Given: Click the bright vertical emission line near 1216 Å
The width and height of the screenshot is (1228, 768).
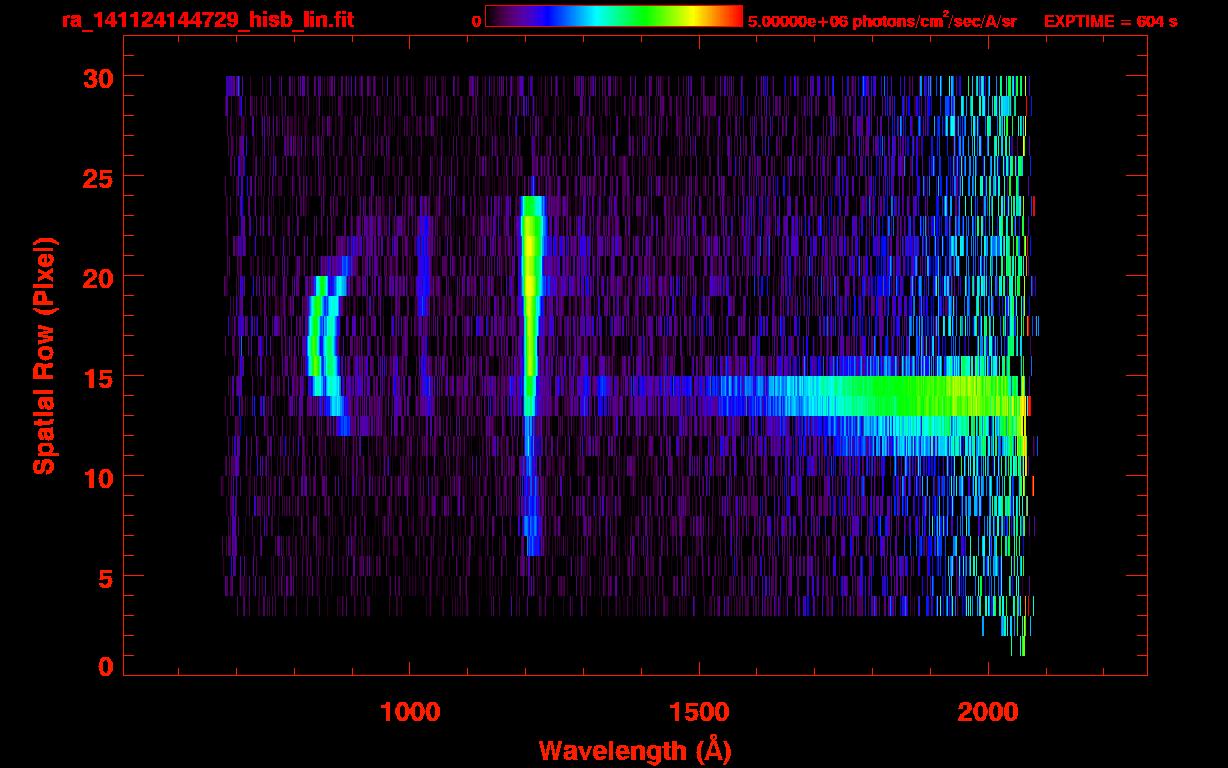Looking at the screenshot, I should click(x=531, y=375).
